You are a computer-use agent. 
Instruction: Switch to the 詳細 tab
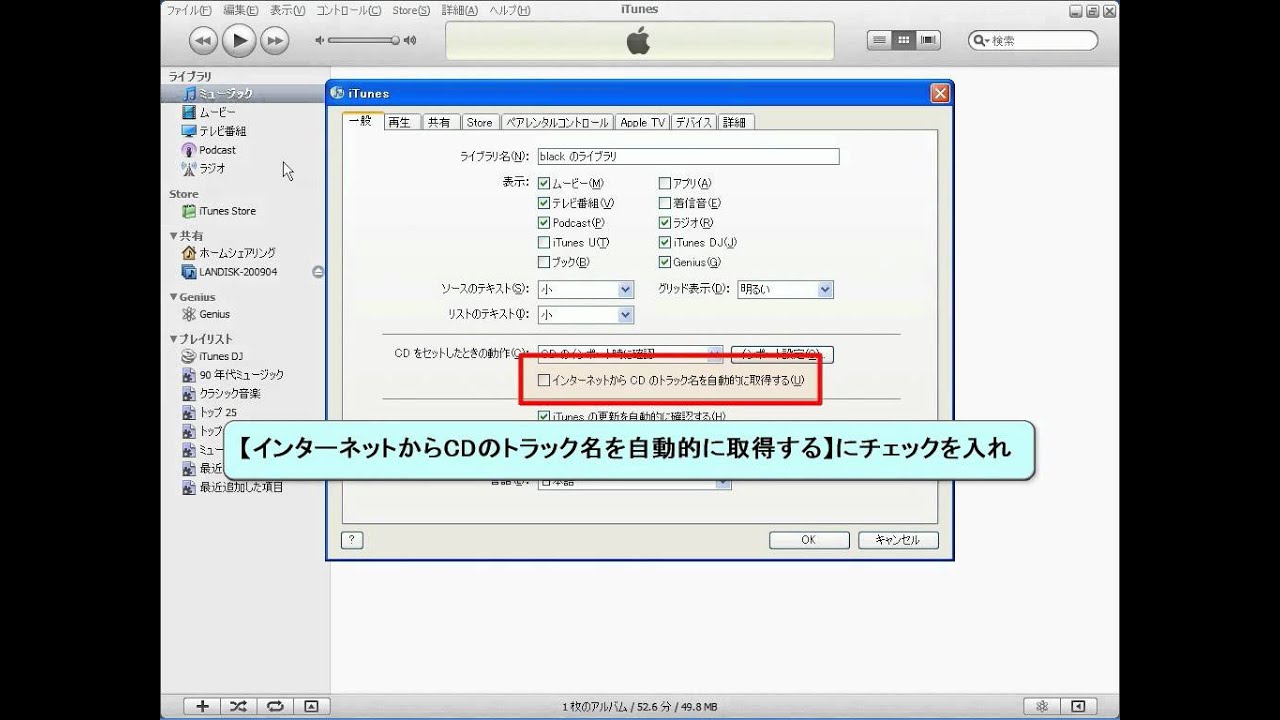coord(735,122)
